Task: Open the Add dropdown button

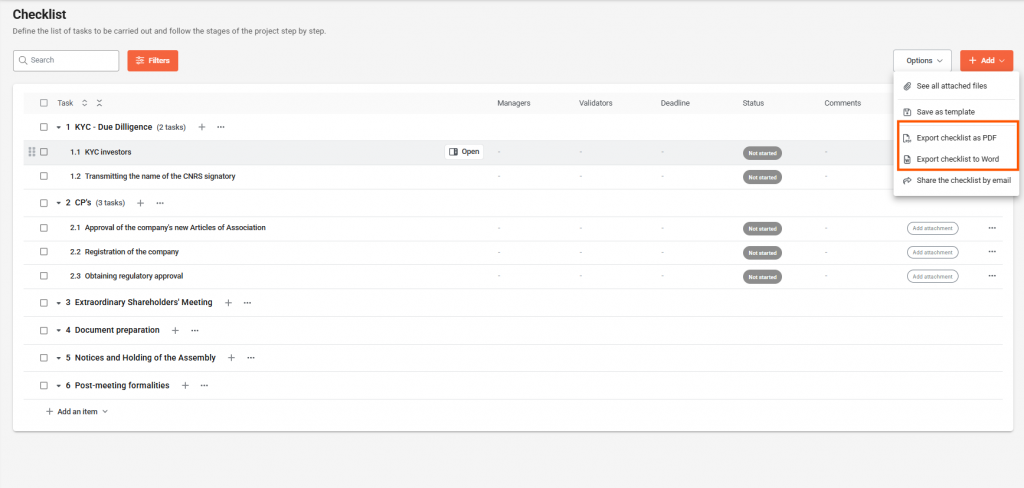Action: point(986,61)
